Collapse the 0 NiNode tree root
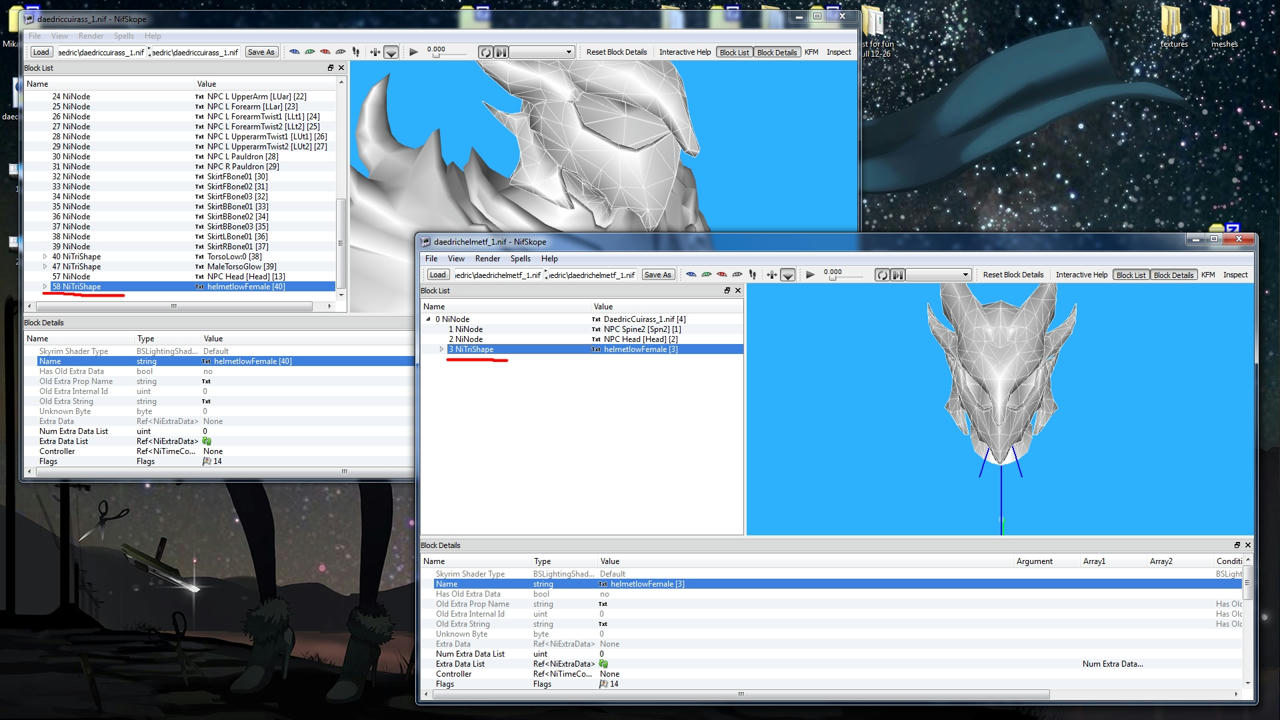The height and width of the screenshot is (720, 1280). point(428,319)
